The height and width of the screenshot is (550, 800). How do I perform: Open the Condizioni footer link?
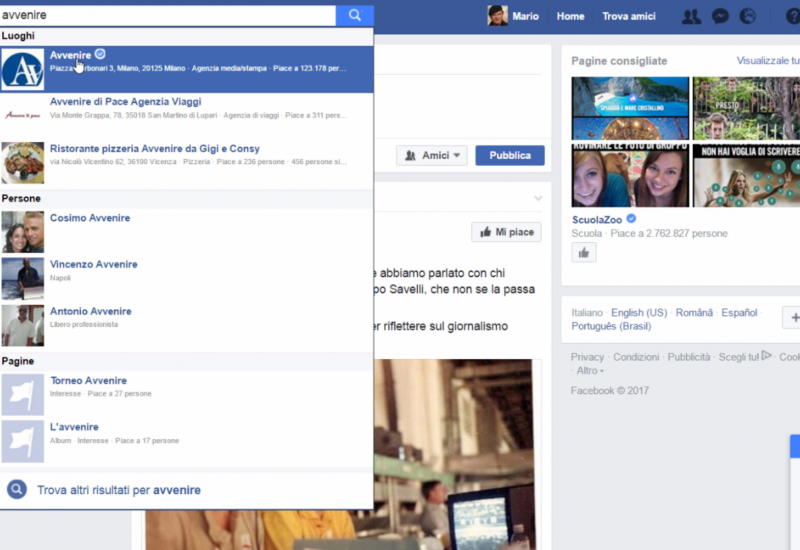(636, 357)
